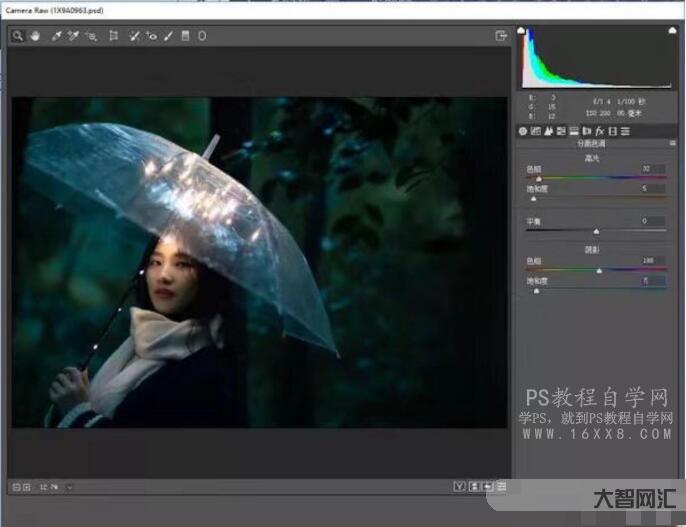686x527 pixels.
Task: Select the Targeted Adjustment tool
Action: tap(91, 36)
